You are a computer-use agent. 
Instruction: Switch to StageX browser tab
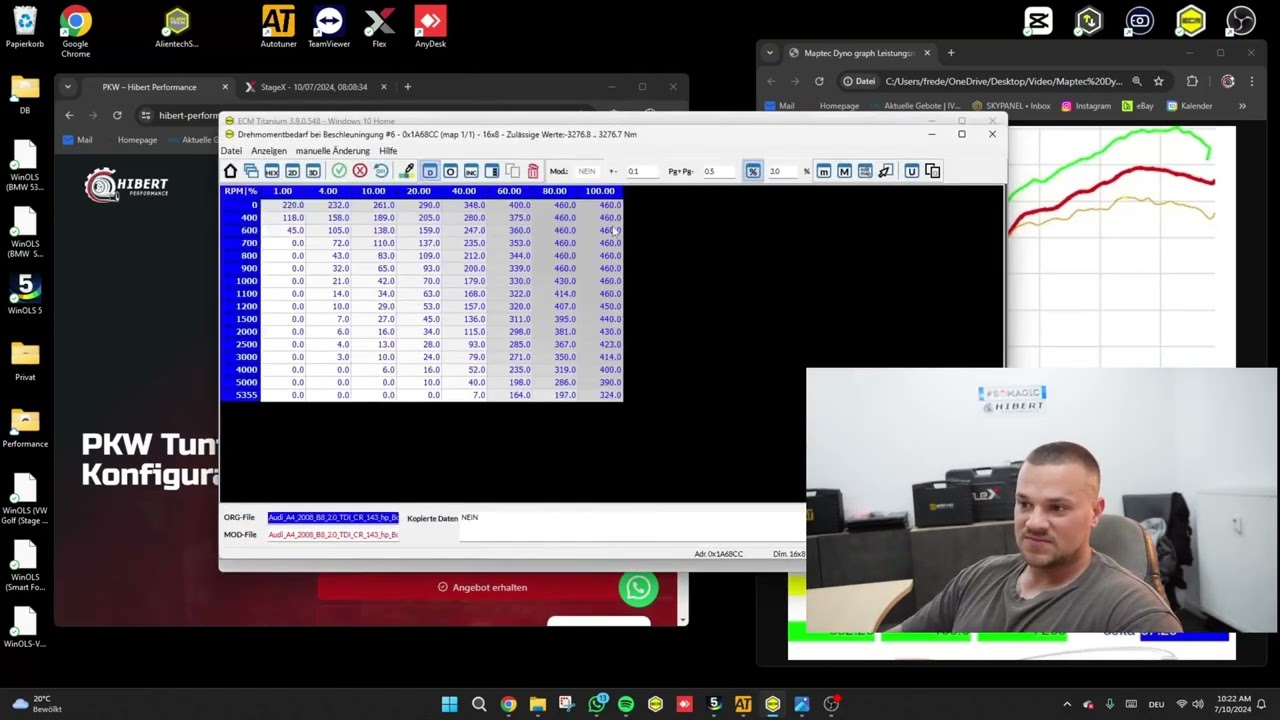[x=313, y=87]
